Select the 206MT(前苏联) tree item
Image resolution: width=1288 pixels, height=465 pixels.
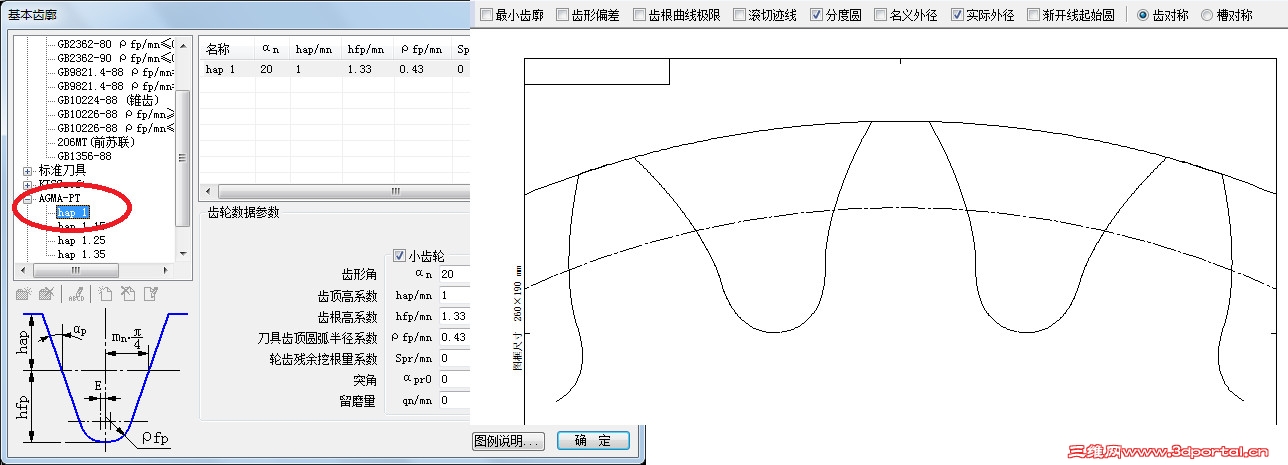click(x=95, y=142)
